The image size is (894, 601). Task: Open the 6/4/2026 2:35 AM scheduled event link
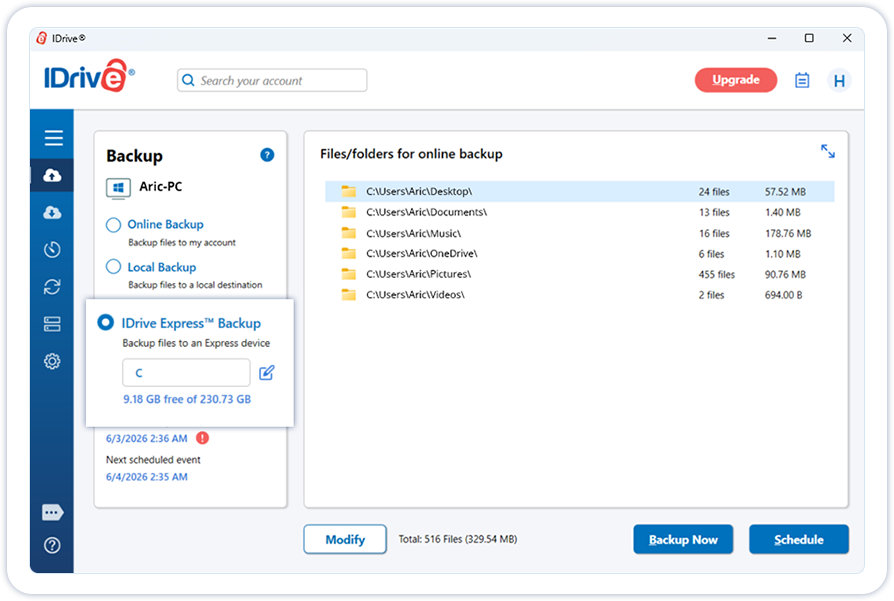(x=147, y=477)
